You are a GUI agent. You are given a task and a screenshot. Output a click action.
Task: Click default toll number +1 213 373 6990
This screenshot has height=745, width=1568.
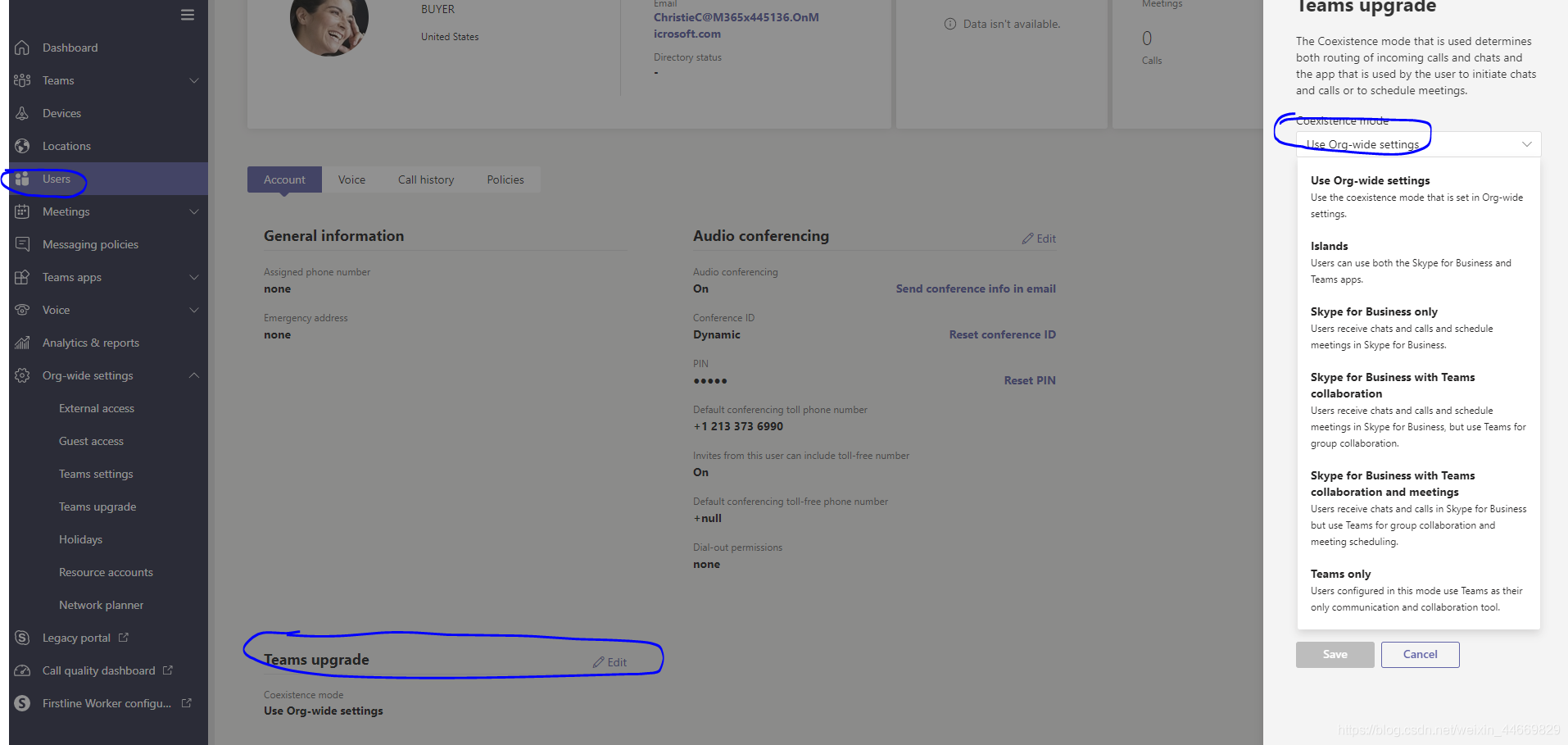pos(738,426)
